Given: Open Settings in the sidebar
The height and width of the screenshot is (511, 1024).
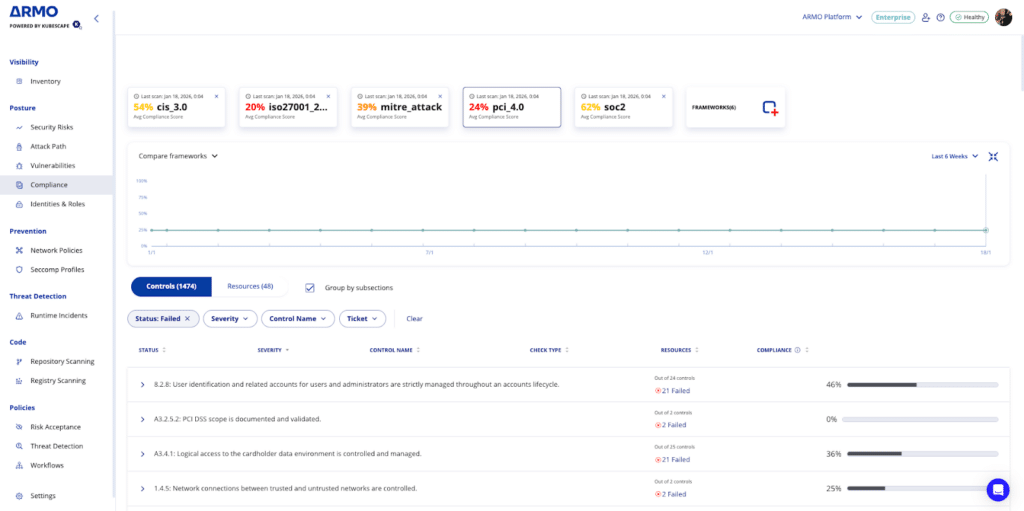Looking at the screenshot, I should click(x=43, y=496).
